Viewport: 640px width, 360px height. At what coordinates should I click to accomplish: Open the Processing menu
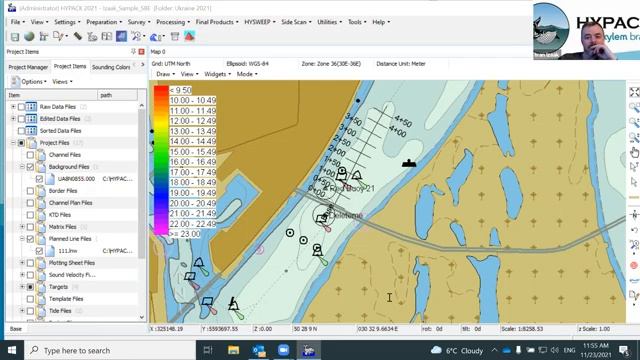tap(173, 22)
